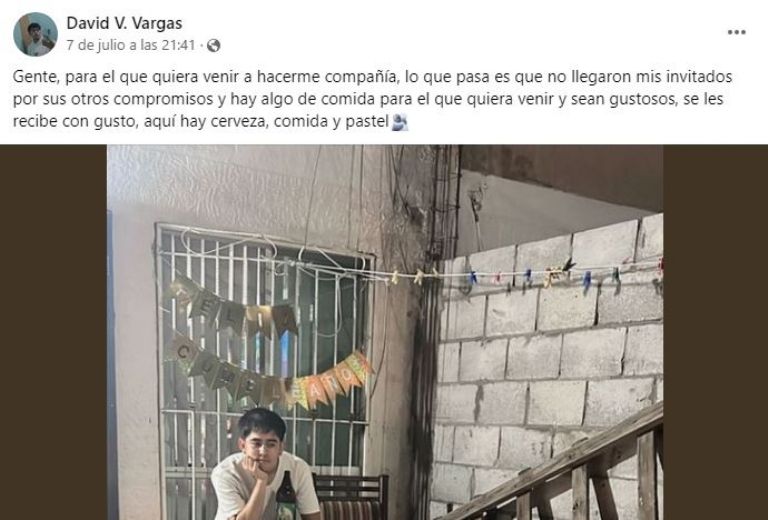Click the striped chair behind the man

[x=351, y=497]
